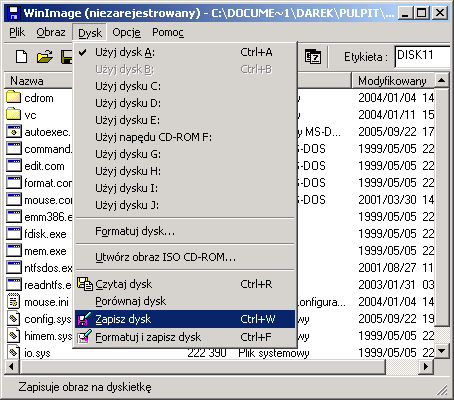Select the format.com file name
This screenshot has height=400, width=454.
(48, 183)
